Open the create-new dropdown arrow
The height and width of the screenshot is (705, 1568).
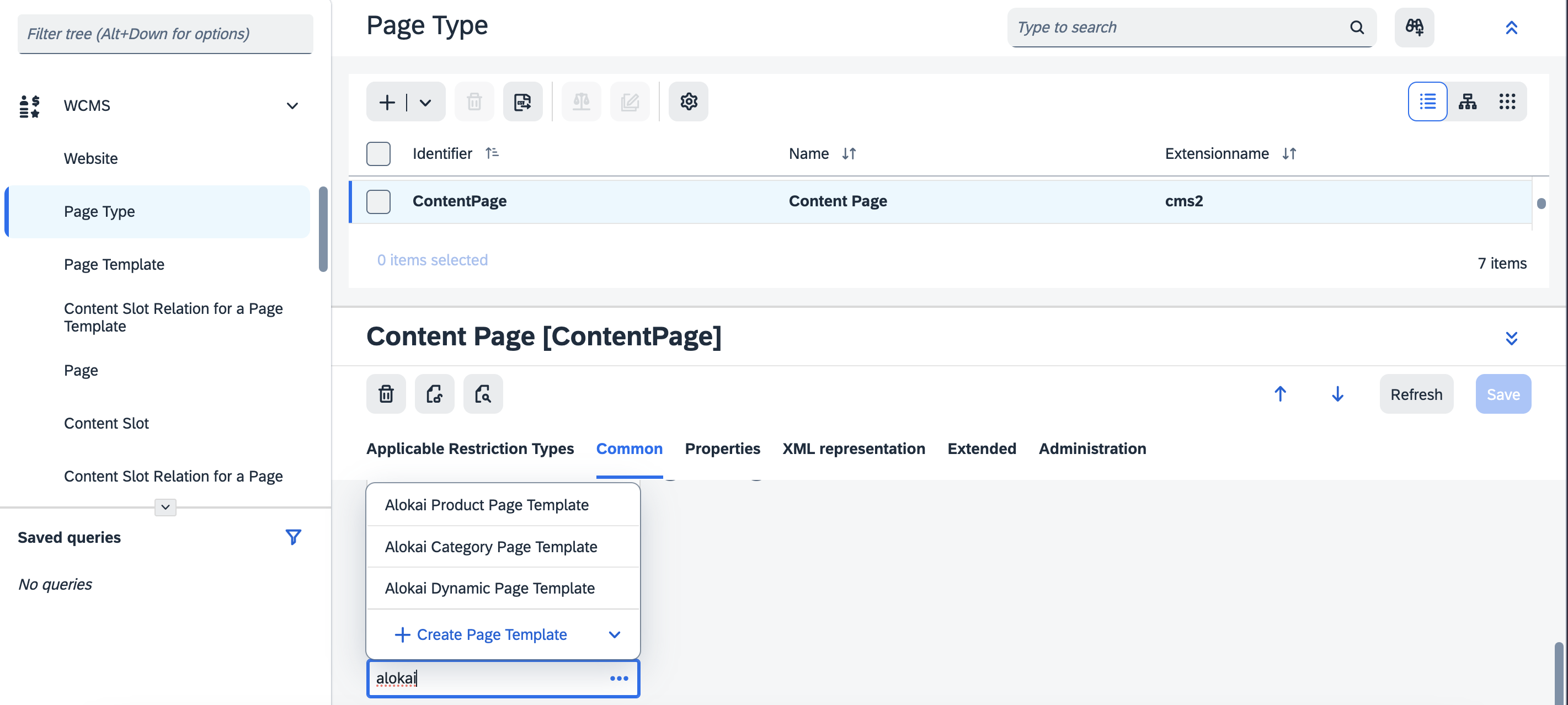click(x=425, y=102)
